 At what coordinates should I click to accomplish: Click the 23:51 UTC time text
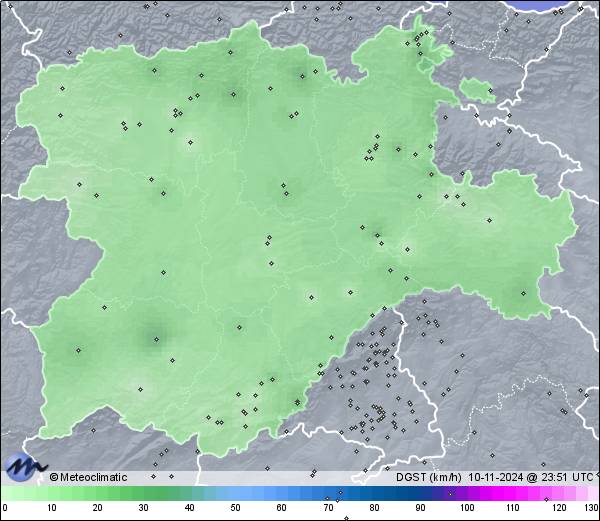tap(566, 477)
